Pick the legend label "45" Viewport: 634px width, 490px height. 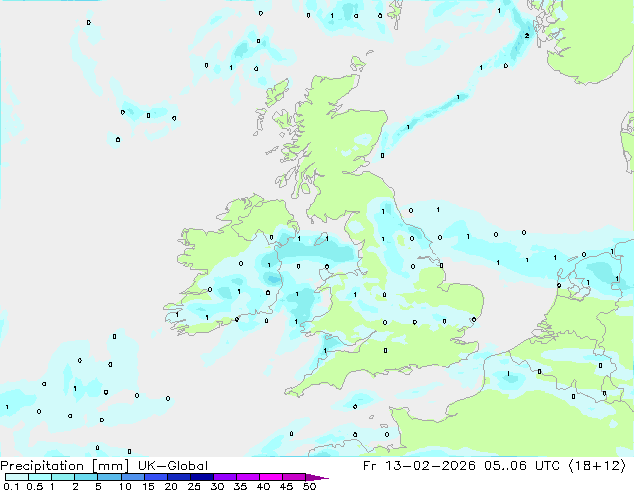tap(286, 486)
